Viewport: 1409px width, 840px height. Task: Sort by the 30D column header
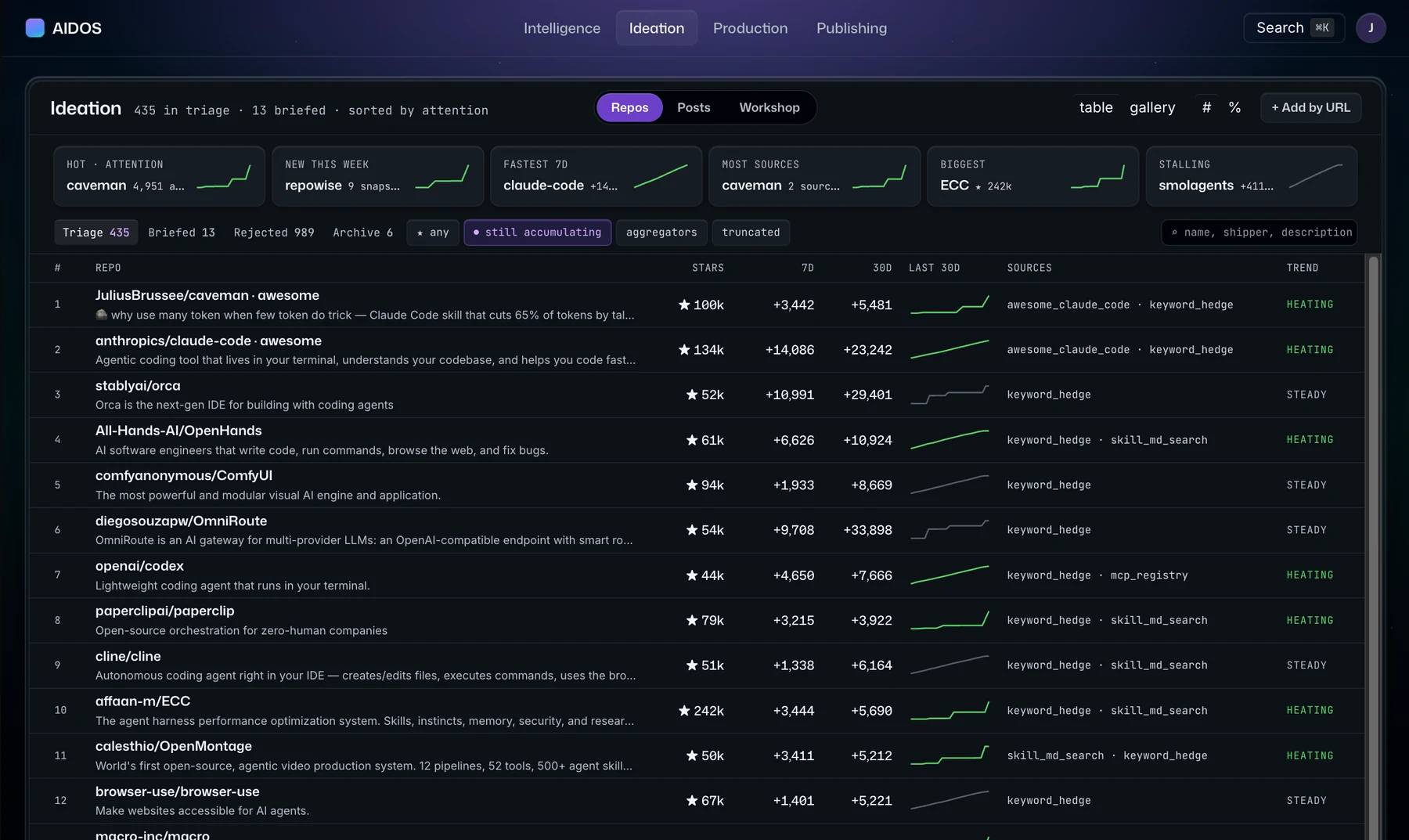pyautogui.click(x=882, y=268)
